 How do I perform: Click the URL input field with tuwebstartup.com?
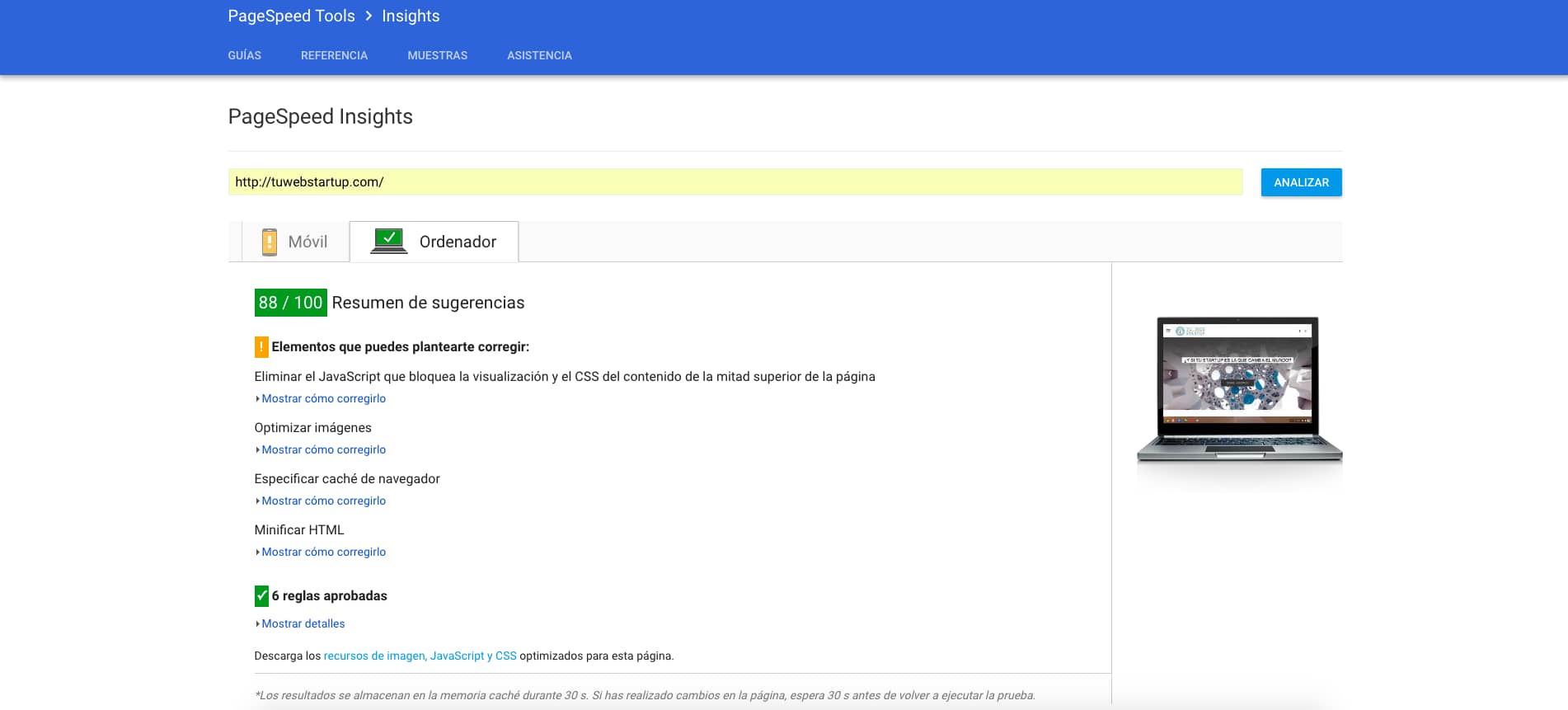(735, 182)
